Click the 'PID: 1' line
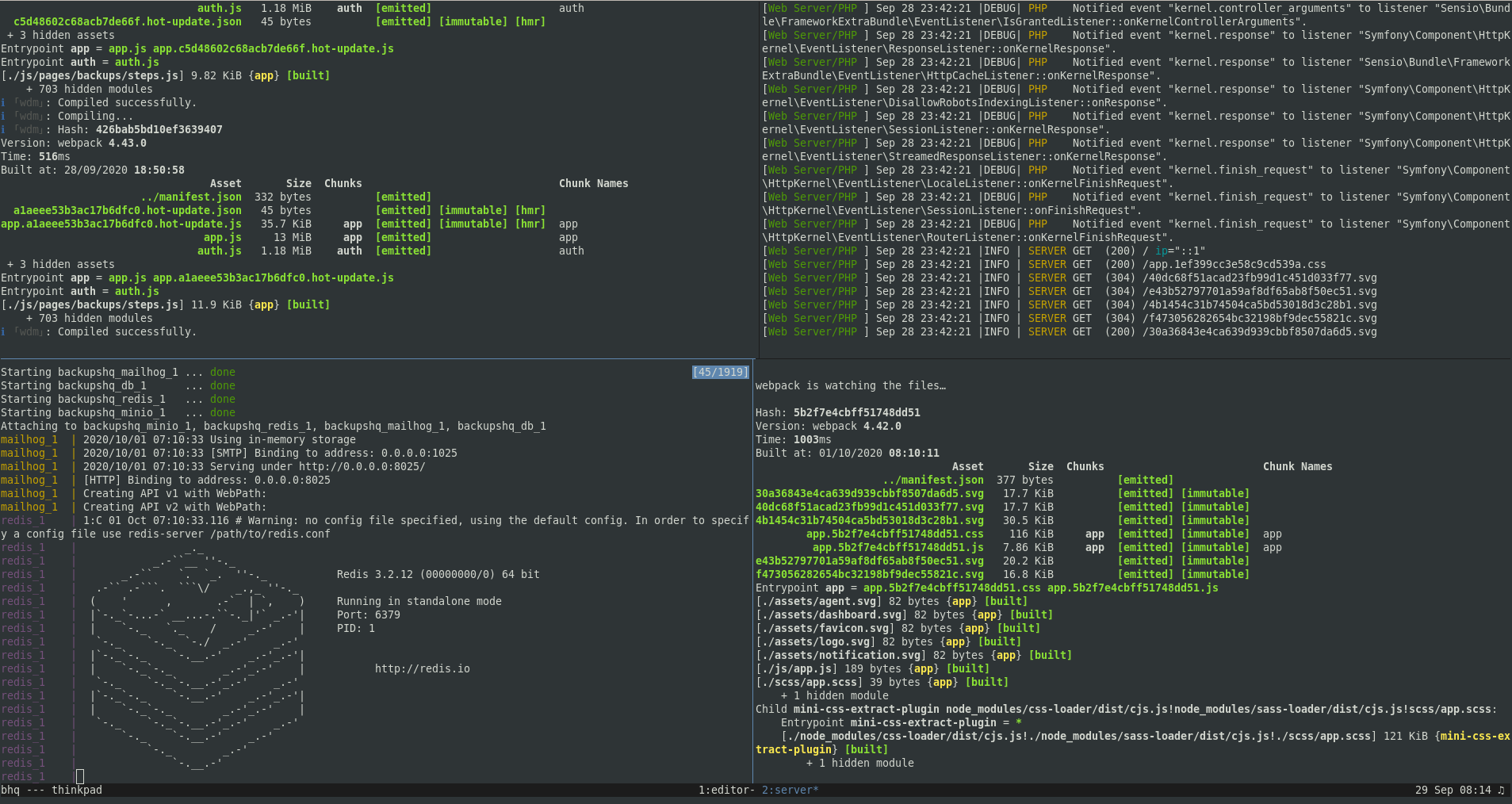This screenshot has height=804, width=1512. click(x=356, y=628)
